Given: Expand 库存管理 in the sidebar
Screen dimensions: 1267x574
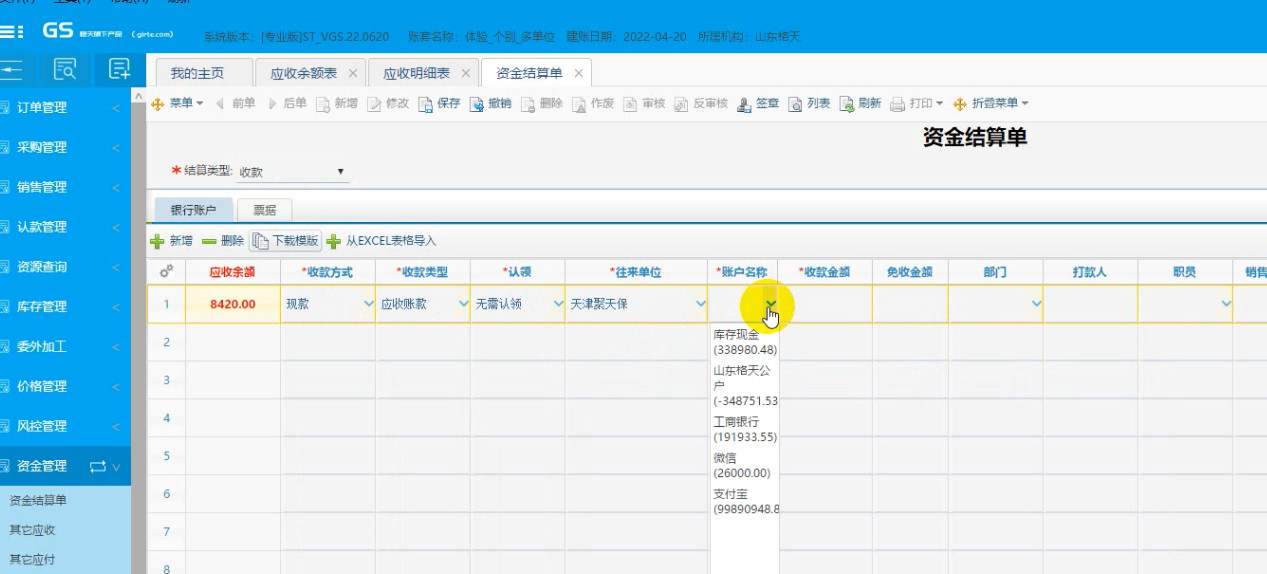Looking at the screenshot, I should coord(65,306).
